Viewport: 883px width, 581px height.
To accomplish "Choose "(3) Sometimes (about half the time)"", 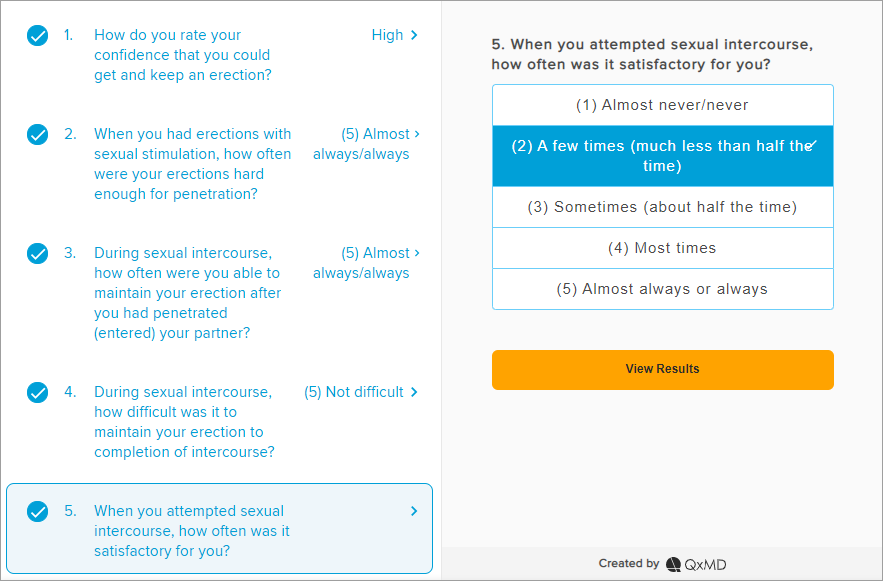I will point(662,207).
